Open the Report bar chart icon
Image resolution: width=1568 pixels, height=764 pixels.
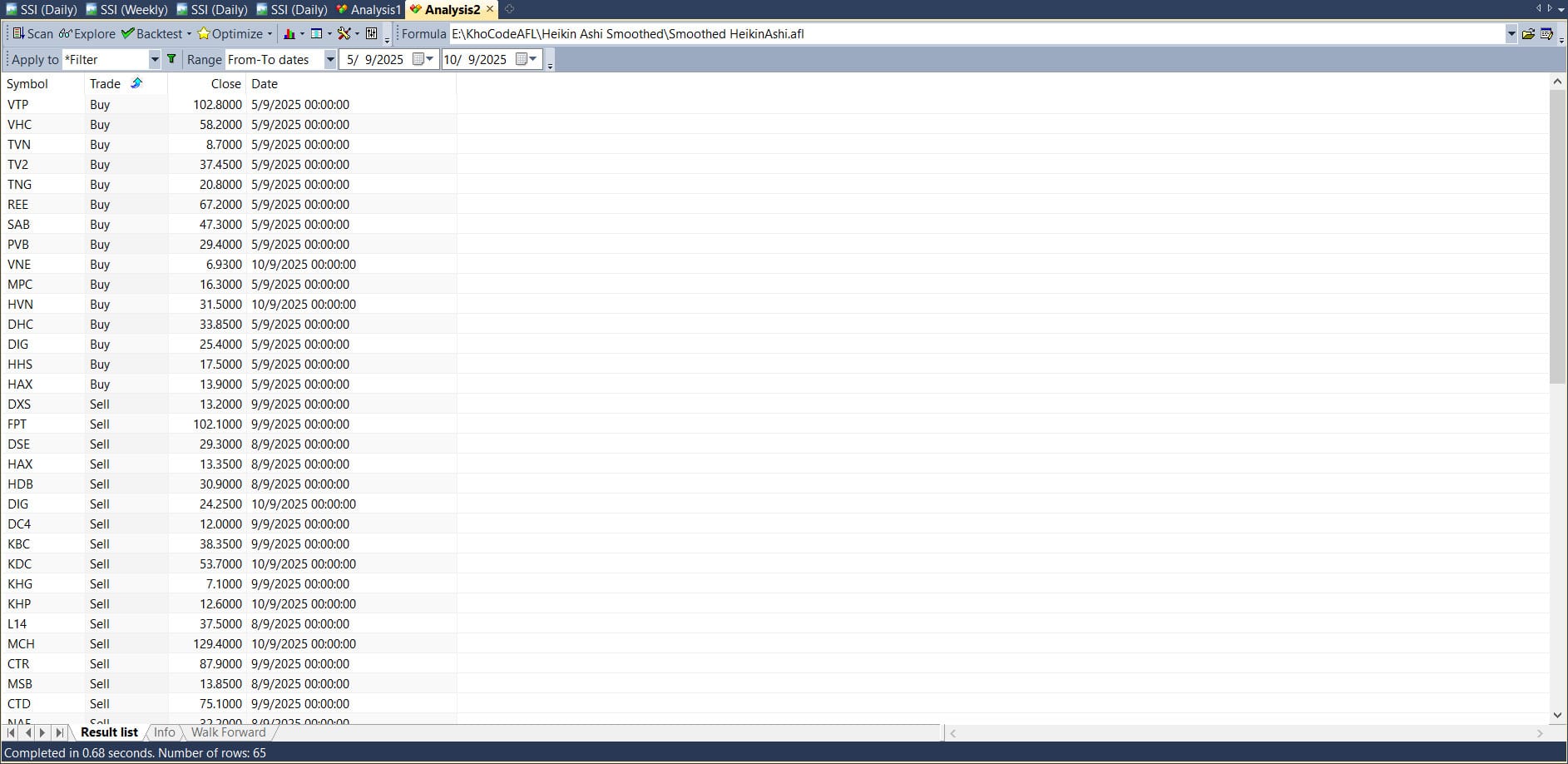tap(289, 34)
